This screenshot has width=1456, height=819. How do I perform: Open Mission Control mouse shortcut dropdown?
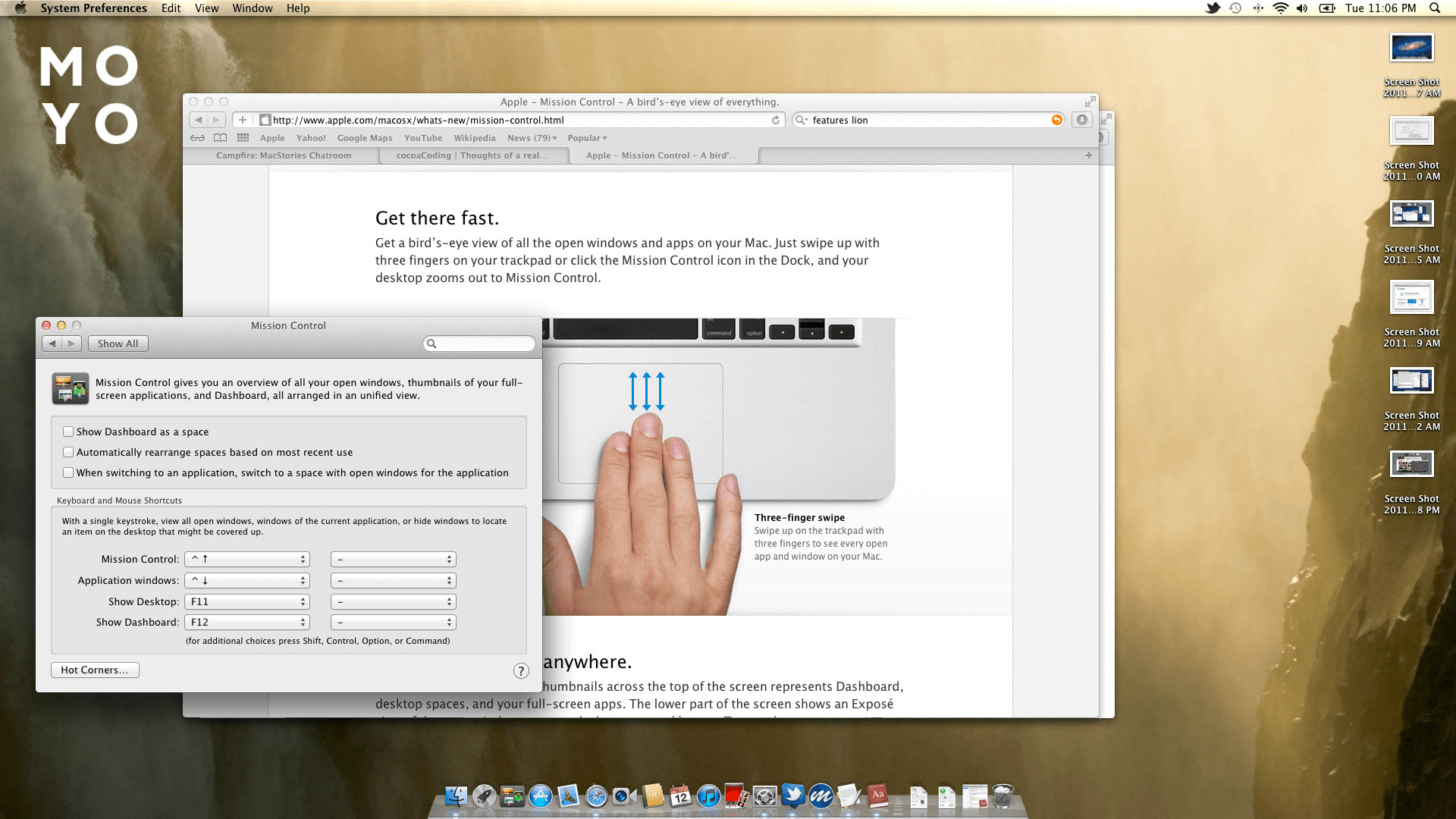[x=393, y=559]
